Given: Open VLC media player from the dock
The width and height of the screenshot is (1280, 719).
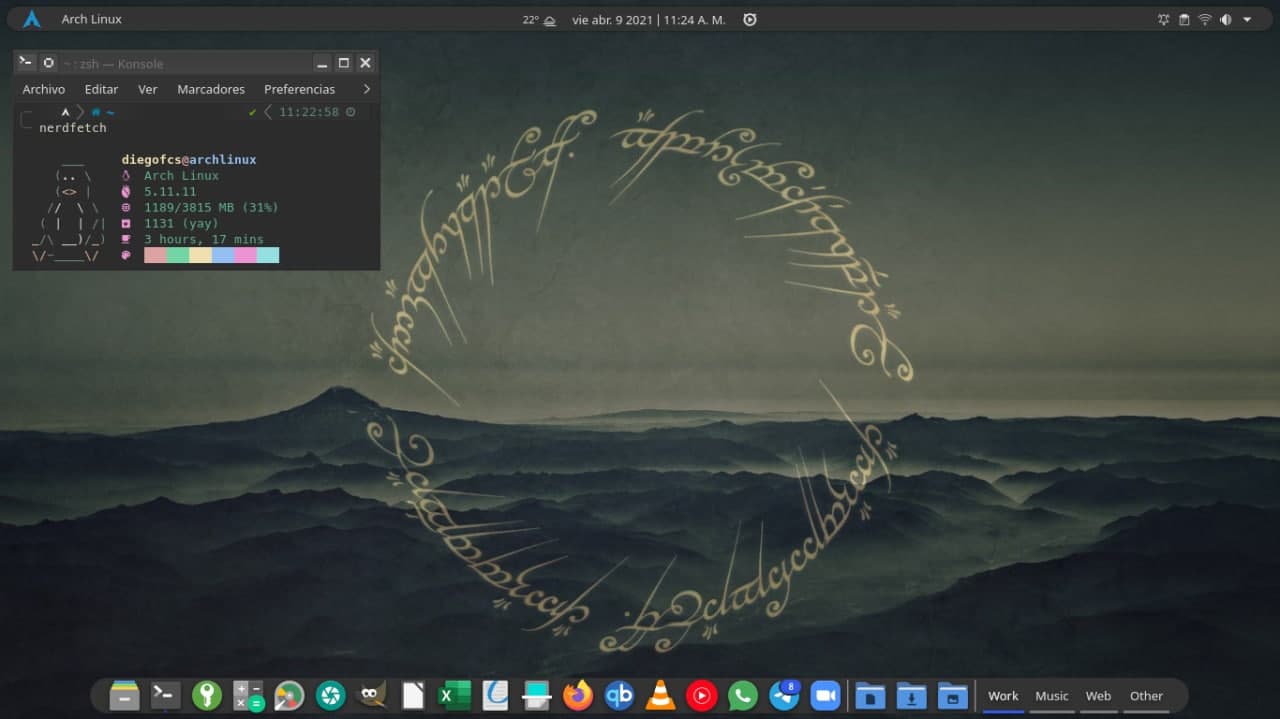Looking at the screenshot, I should [x=660, y=695].
